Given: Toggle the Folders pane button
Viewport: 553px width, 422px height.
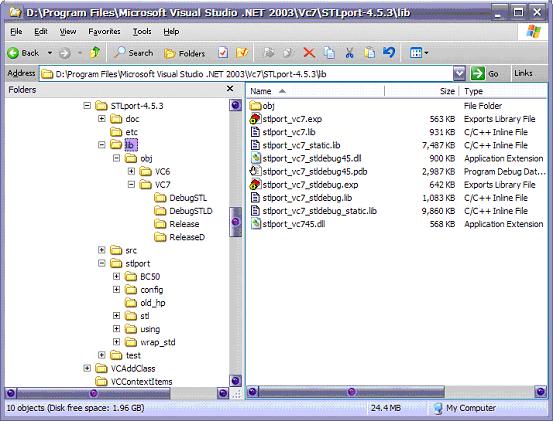Looking at the screenshot, I should pos(185,53).
